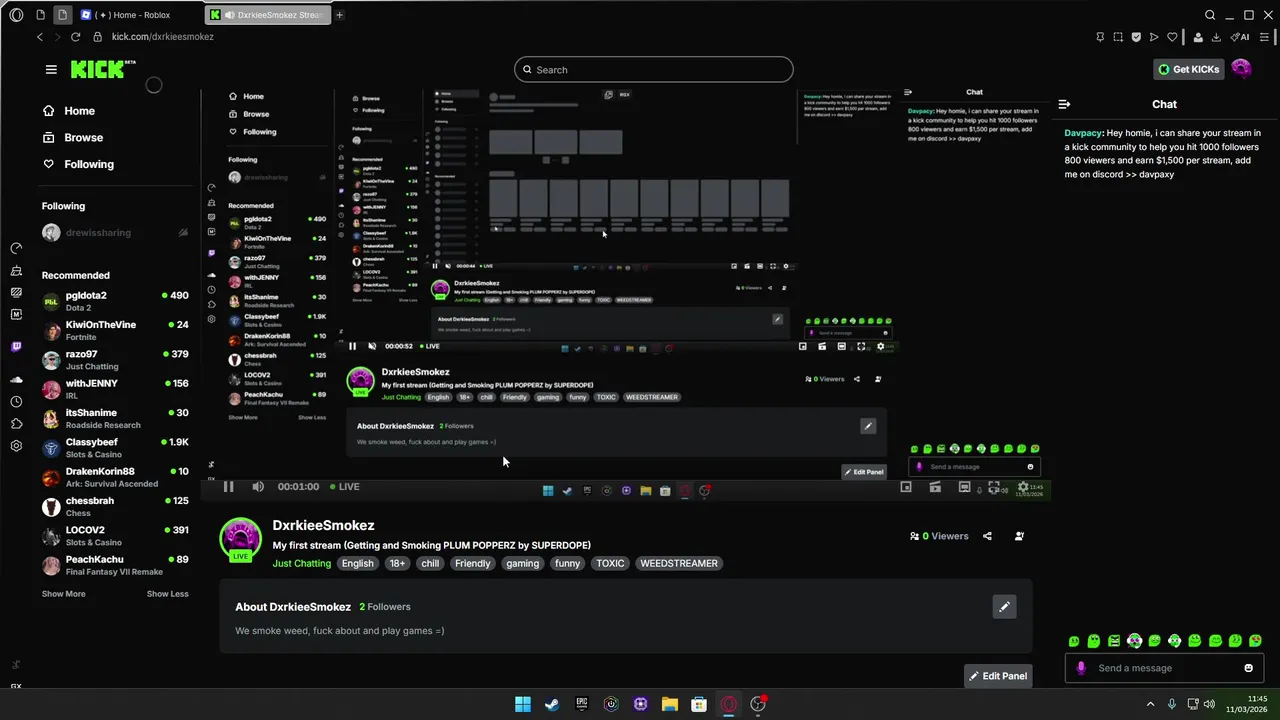Open emoji picker in chat box
Screen dimensions: 1280x720
tap(1249, 668)
